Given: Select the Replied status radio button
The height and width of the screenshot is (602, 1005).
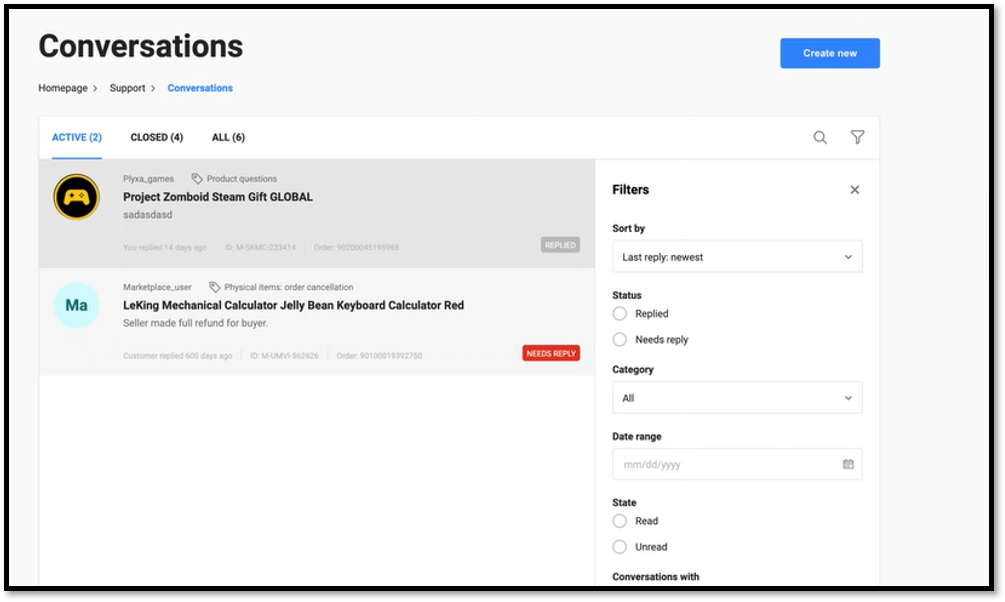Looking at the screenshot, I should (620, 314).
